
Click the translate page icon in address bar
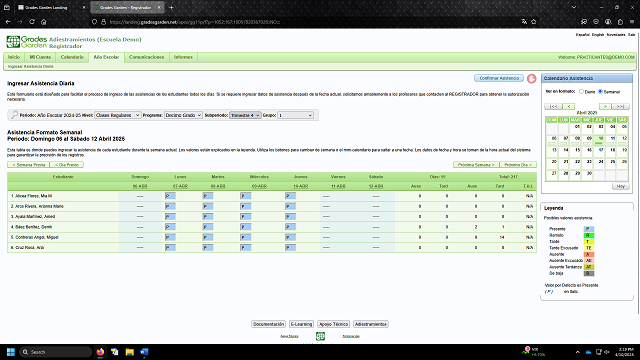click(524, 22)
